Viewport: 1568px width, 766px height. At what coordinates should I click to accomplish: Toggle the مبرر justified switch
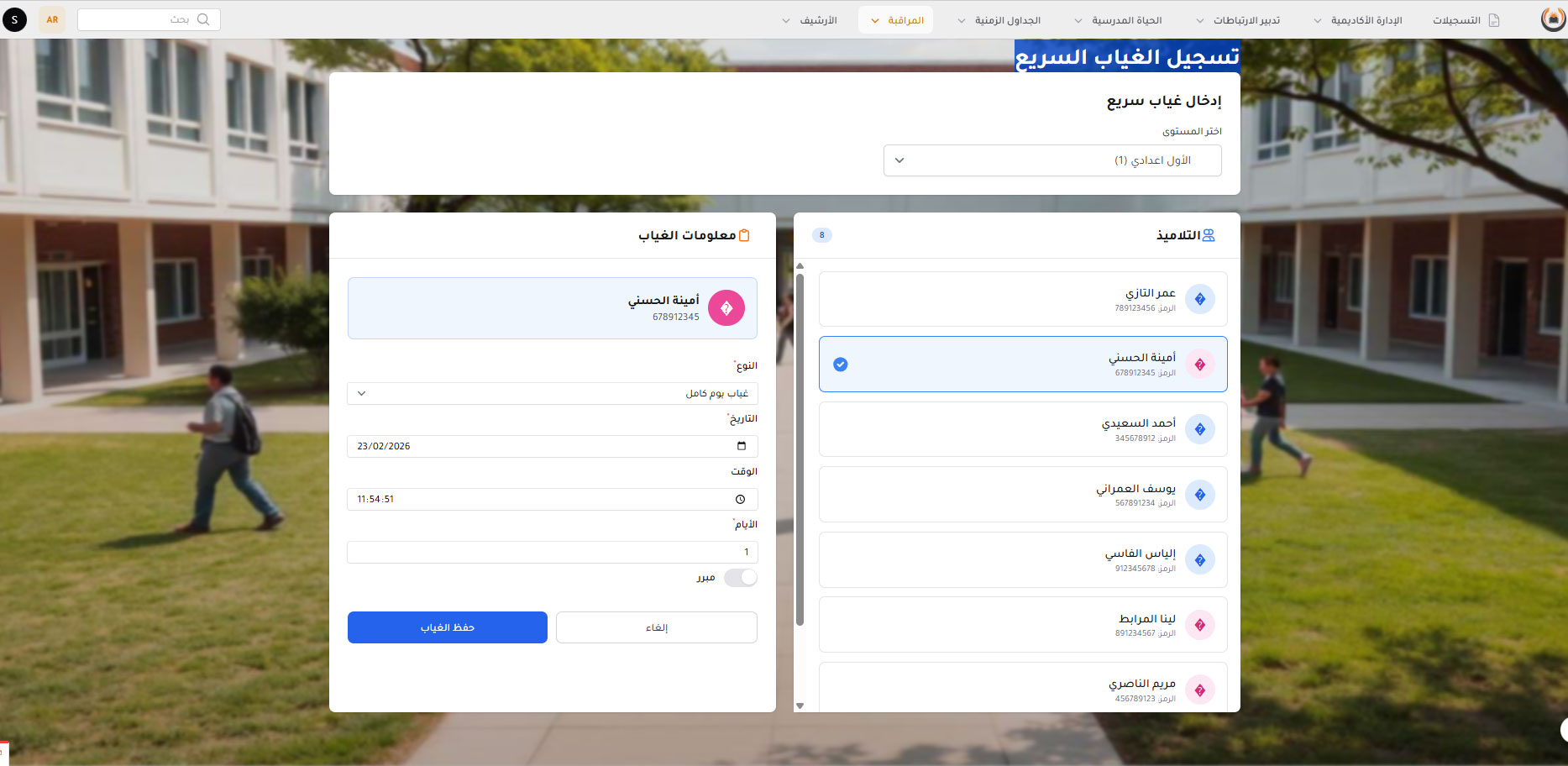pos(740,578)
